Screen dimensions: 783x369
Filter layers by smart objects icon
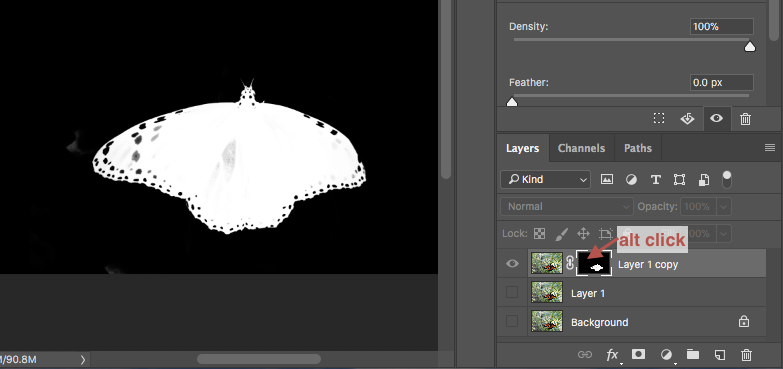tap(704, 179)
